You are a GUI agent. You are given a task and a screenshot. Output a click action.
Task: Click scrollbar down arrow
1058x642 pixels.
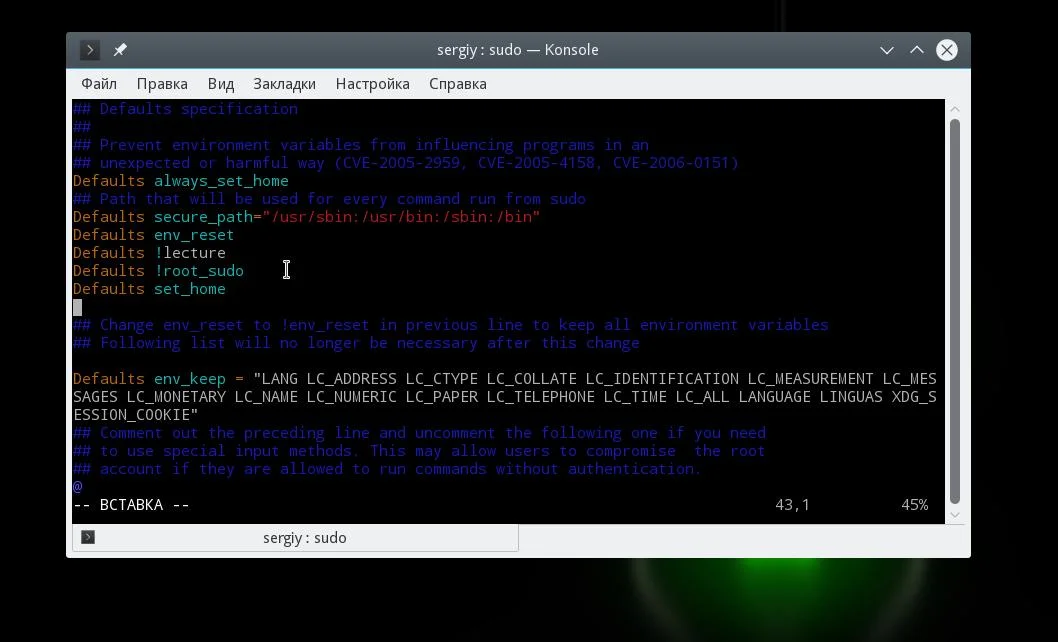954,514
